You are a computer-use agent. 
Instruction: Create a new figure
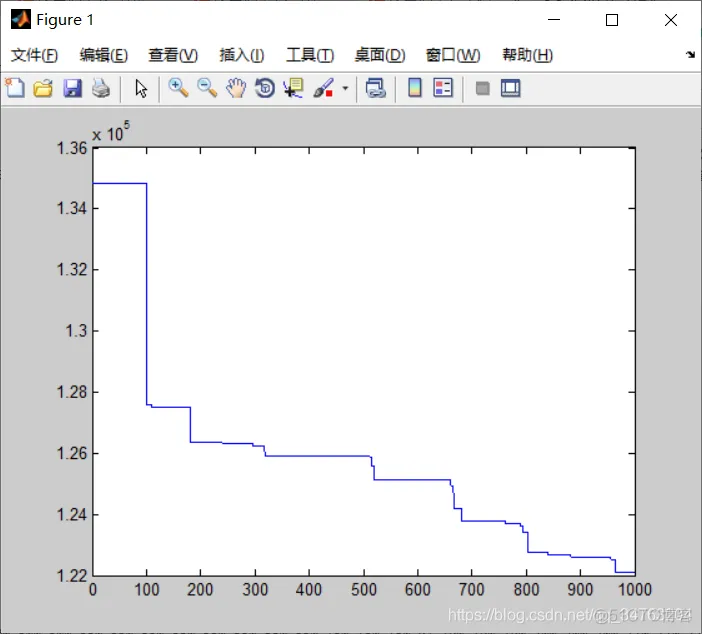click(x=15, y=88)
